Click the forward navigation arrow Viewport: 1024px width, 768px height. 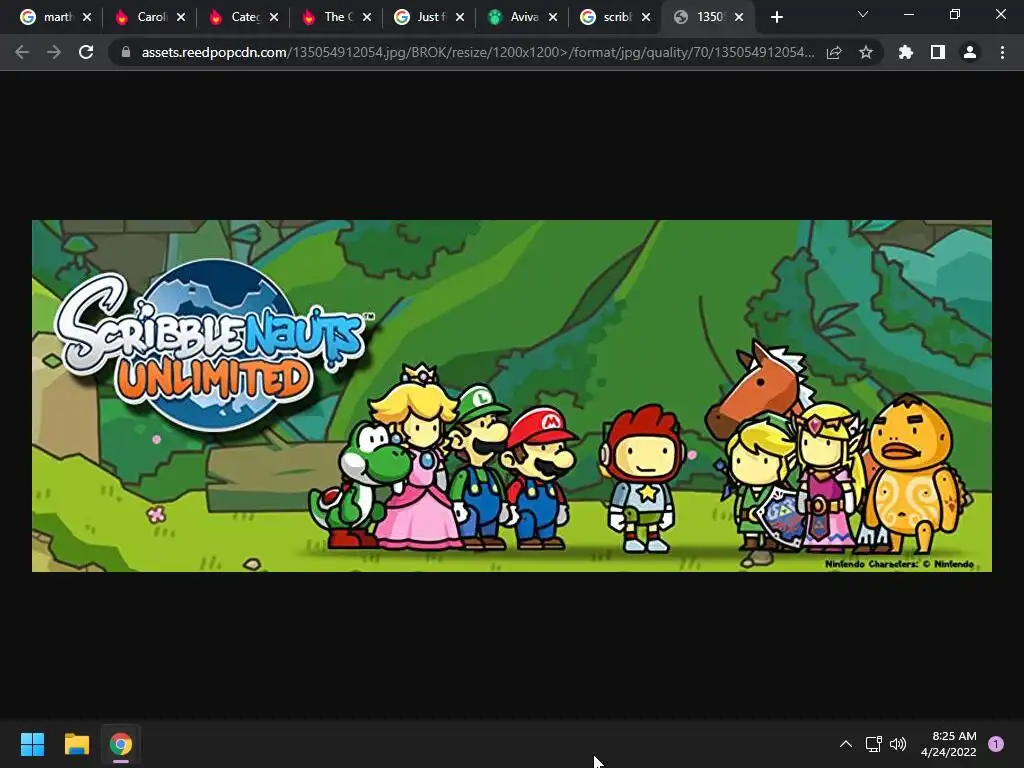pyautogui.click(x=54, y=52)
